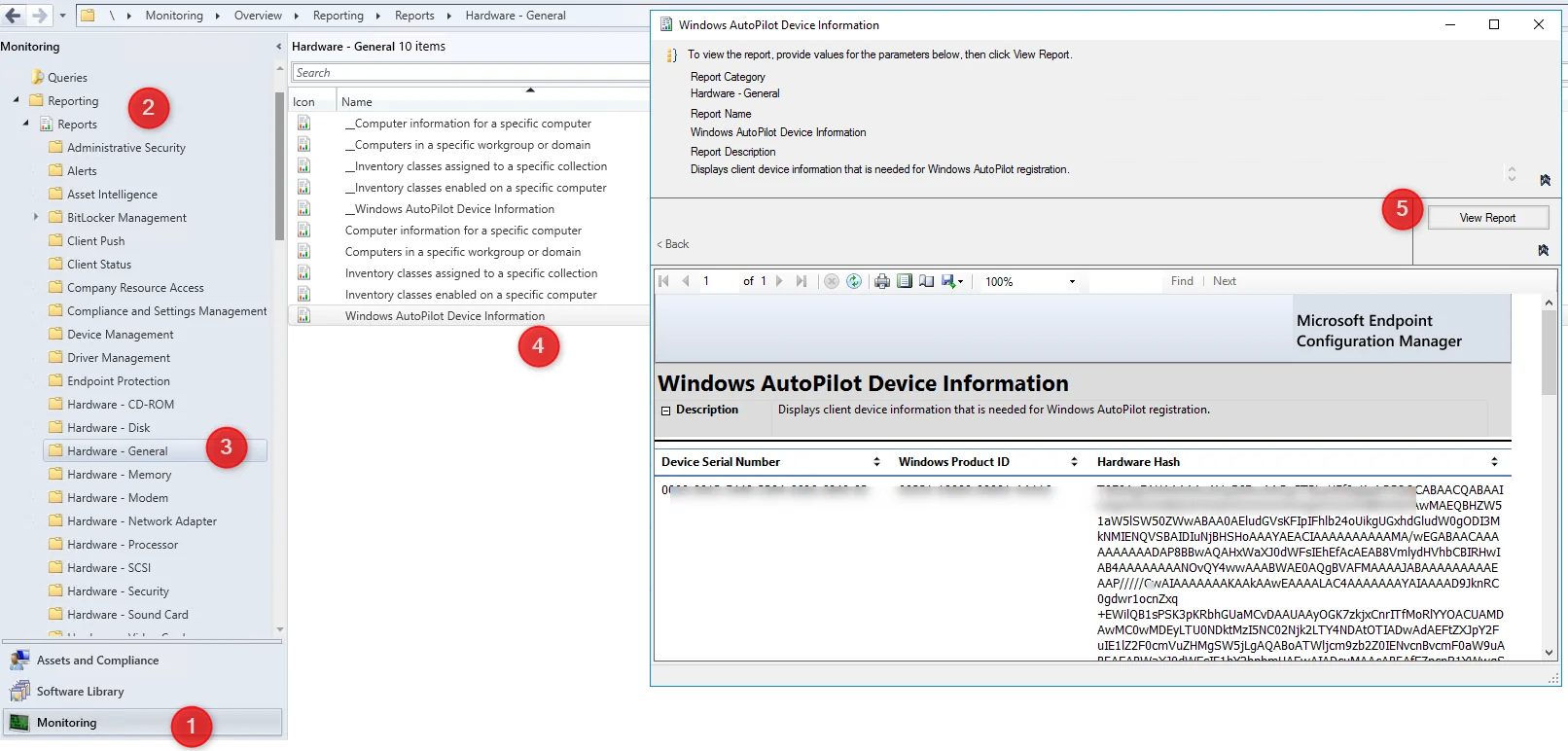
Task: Expand the BitLocker Management folder
Action: 36,217
